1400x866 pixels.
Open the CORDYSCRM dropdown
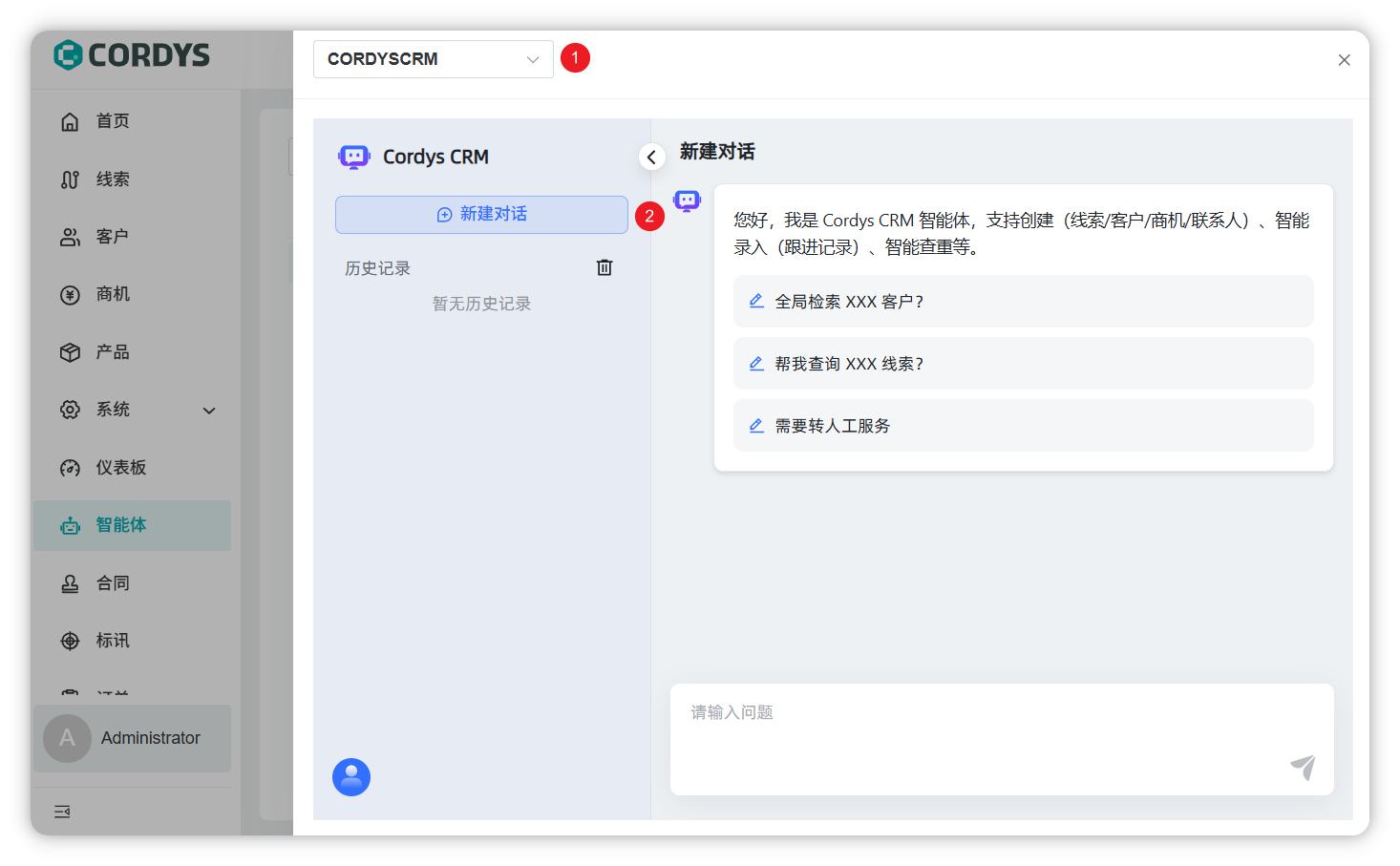click(x=434, y=59)
